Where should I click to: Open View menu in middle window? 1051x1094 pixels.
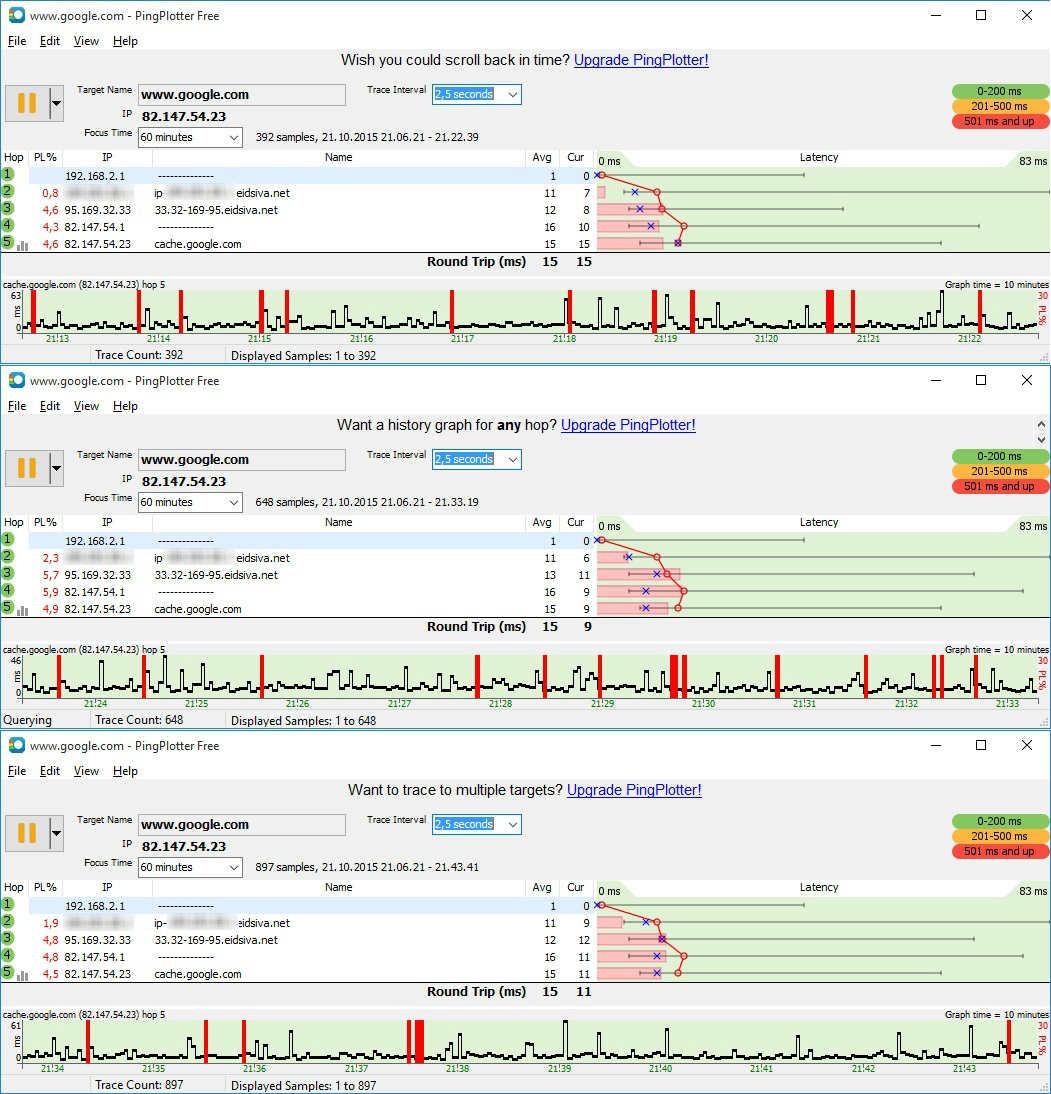pyautogui.click(x=86, y=406)
